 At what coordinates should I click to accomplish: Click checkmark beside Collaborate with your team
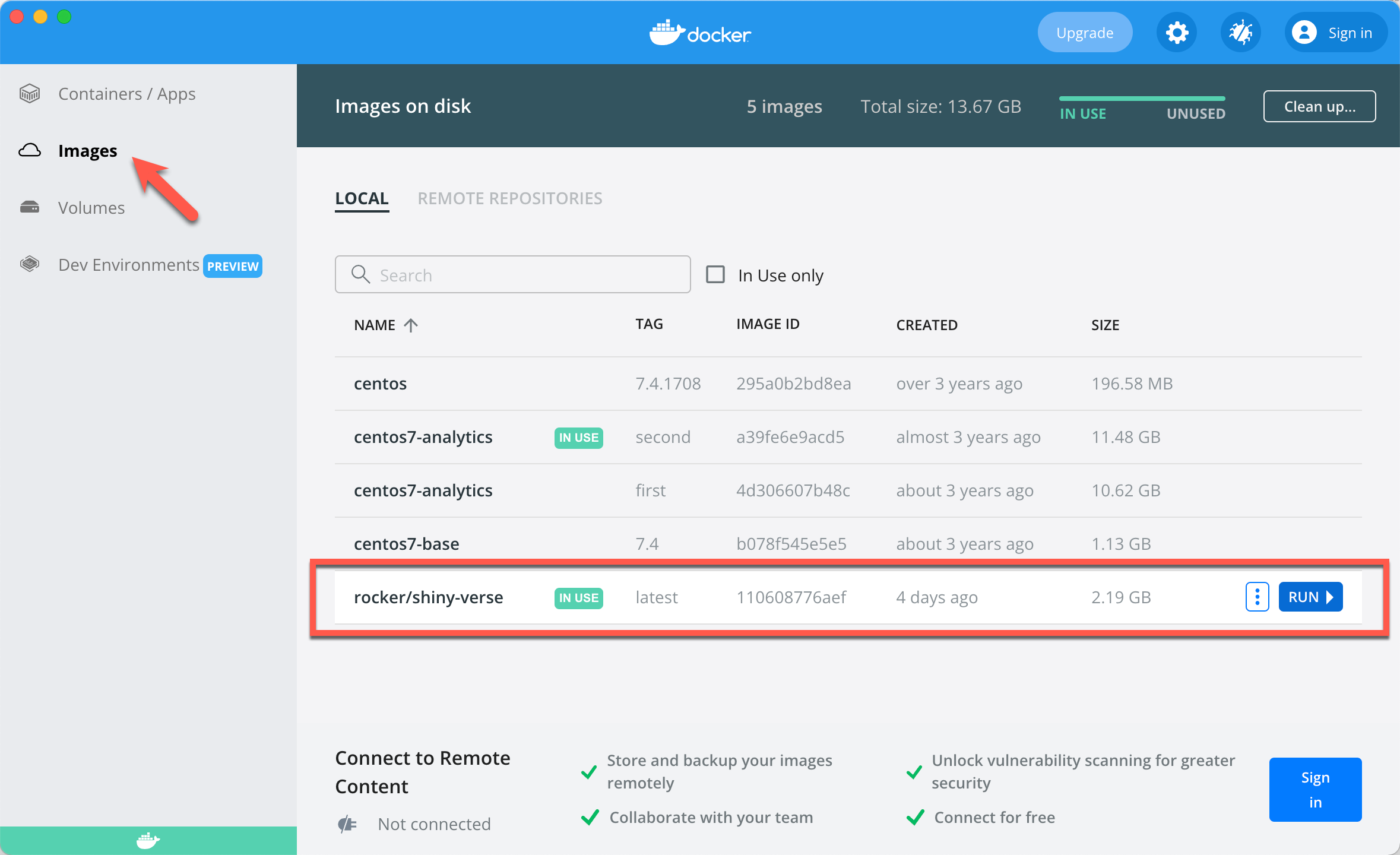(590, 818)
